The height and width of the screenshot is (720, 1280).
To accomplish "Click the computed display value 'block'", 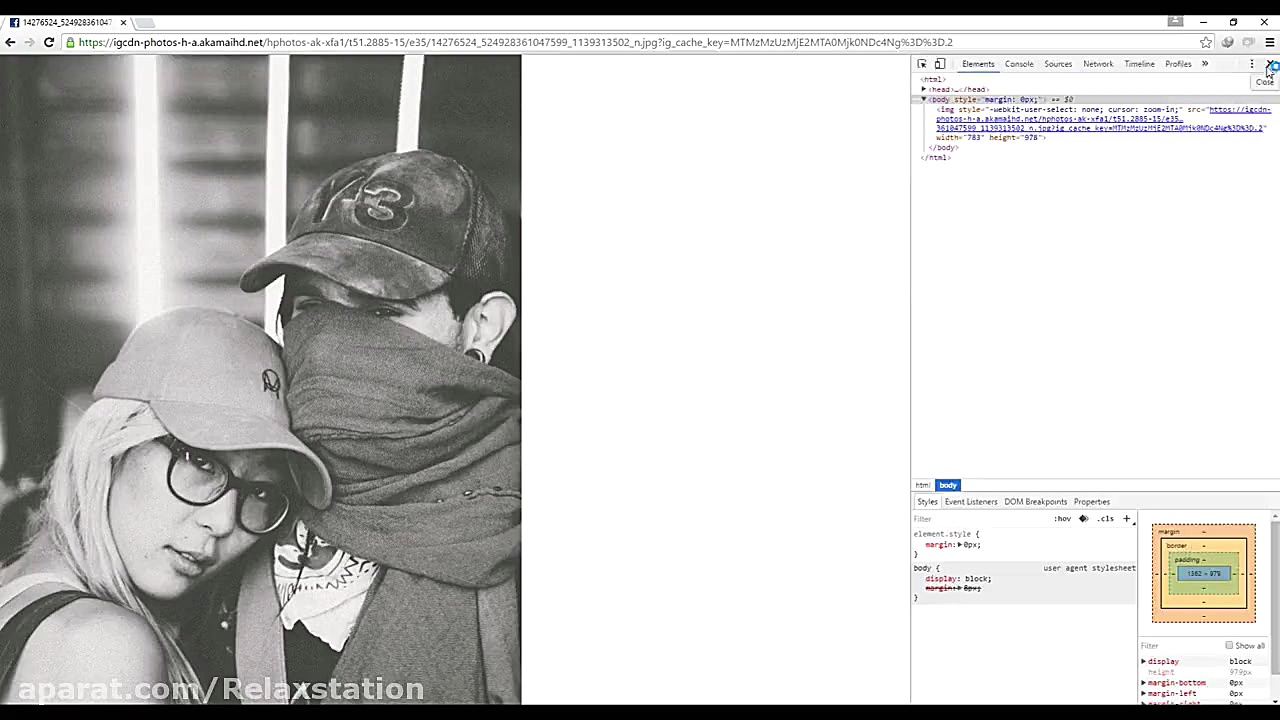I will tap(1240, 662).
